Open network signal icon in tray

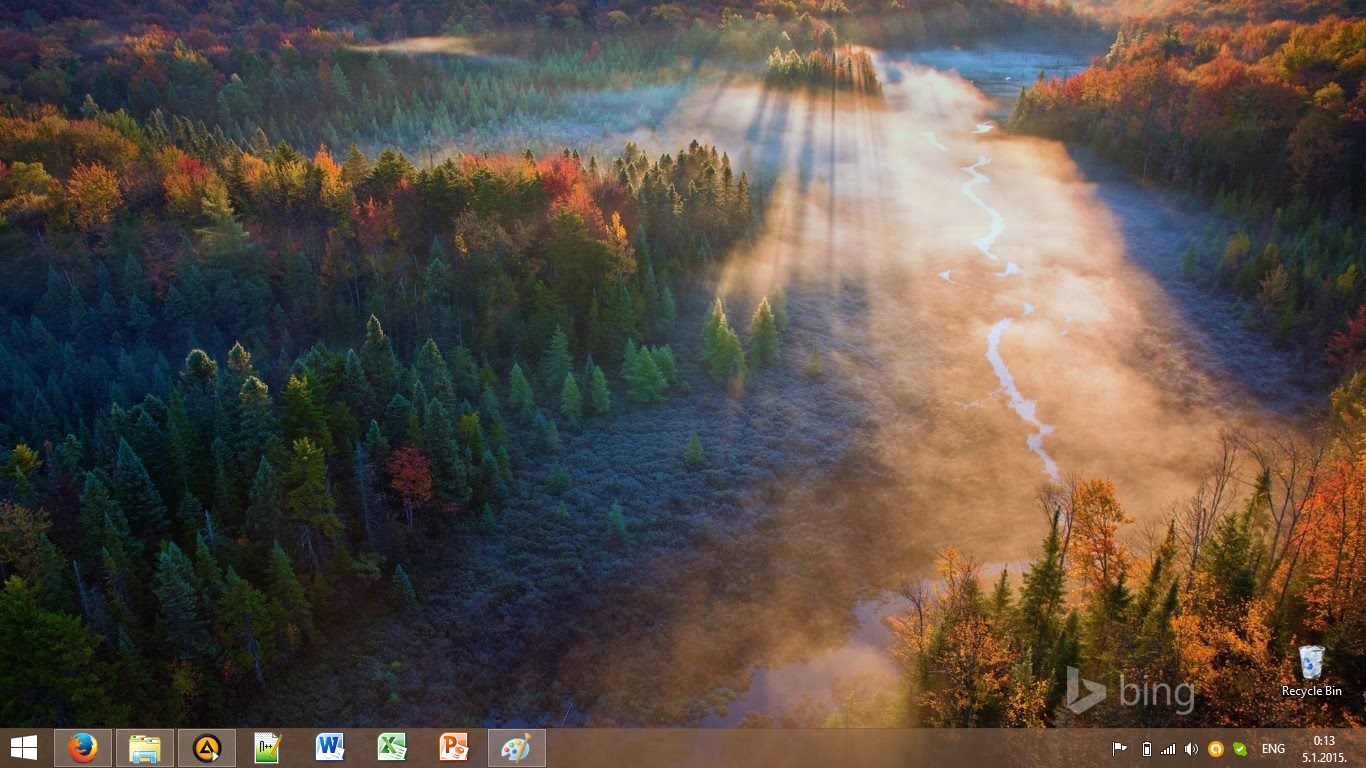point(1168,749)
